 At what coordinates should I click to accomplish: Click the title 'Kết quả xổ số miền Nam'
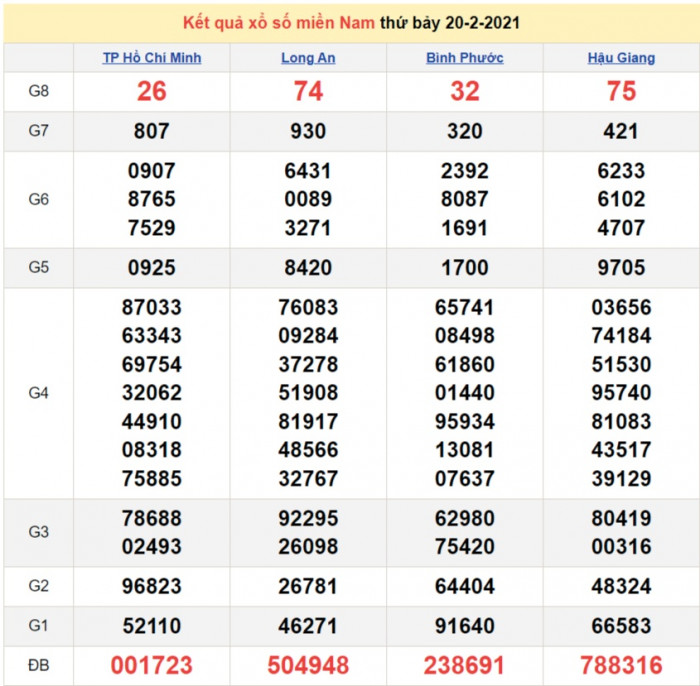[x=279, y=22]
